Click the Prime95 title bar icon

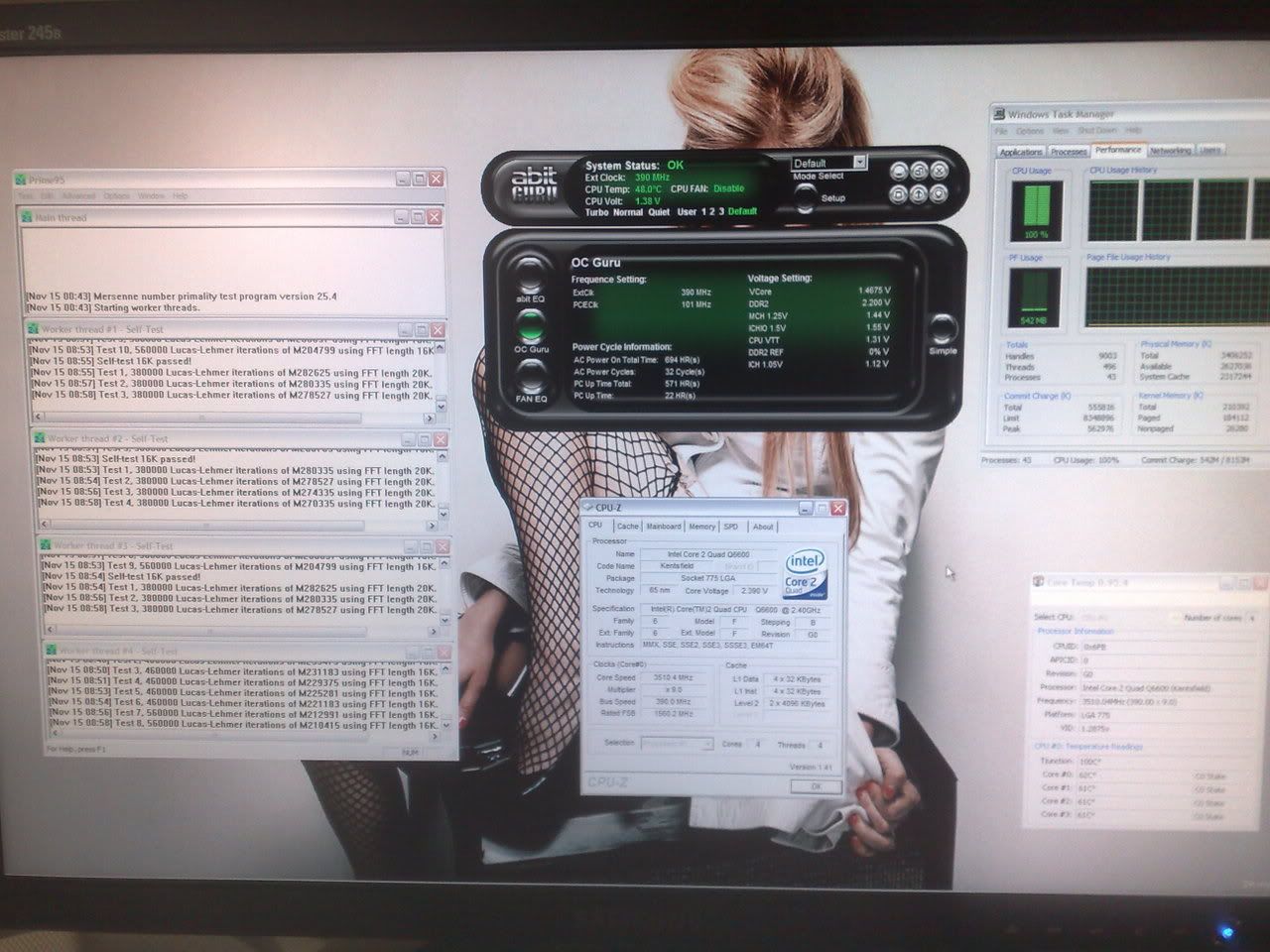pos(20,179)
